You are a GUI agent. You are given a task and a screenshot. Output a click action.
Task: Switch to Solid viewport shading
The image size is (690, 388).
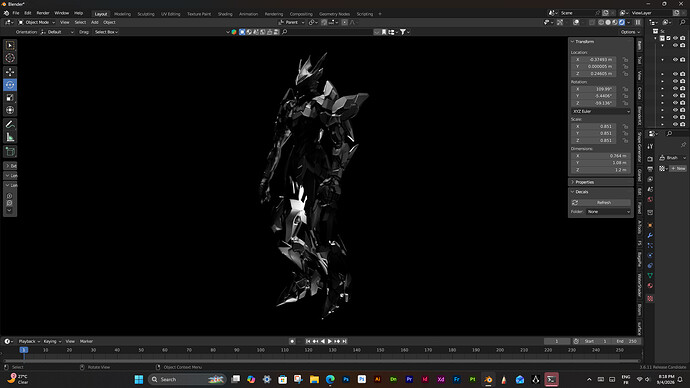608,22
